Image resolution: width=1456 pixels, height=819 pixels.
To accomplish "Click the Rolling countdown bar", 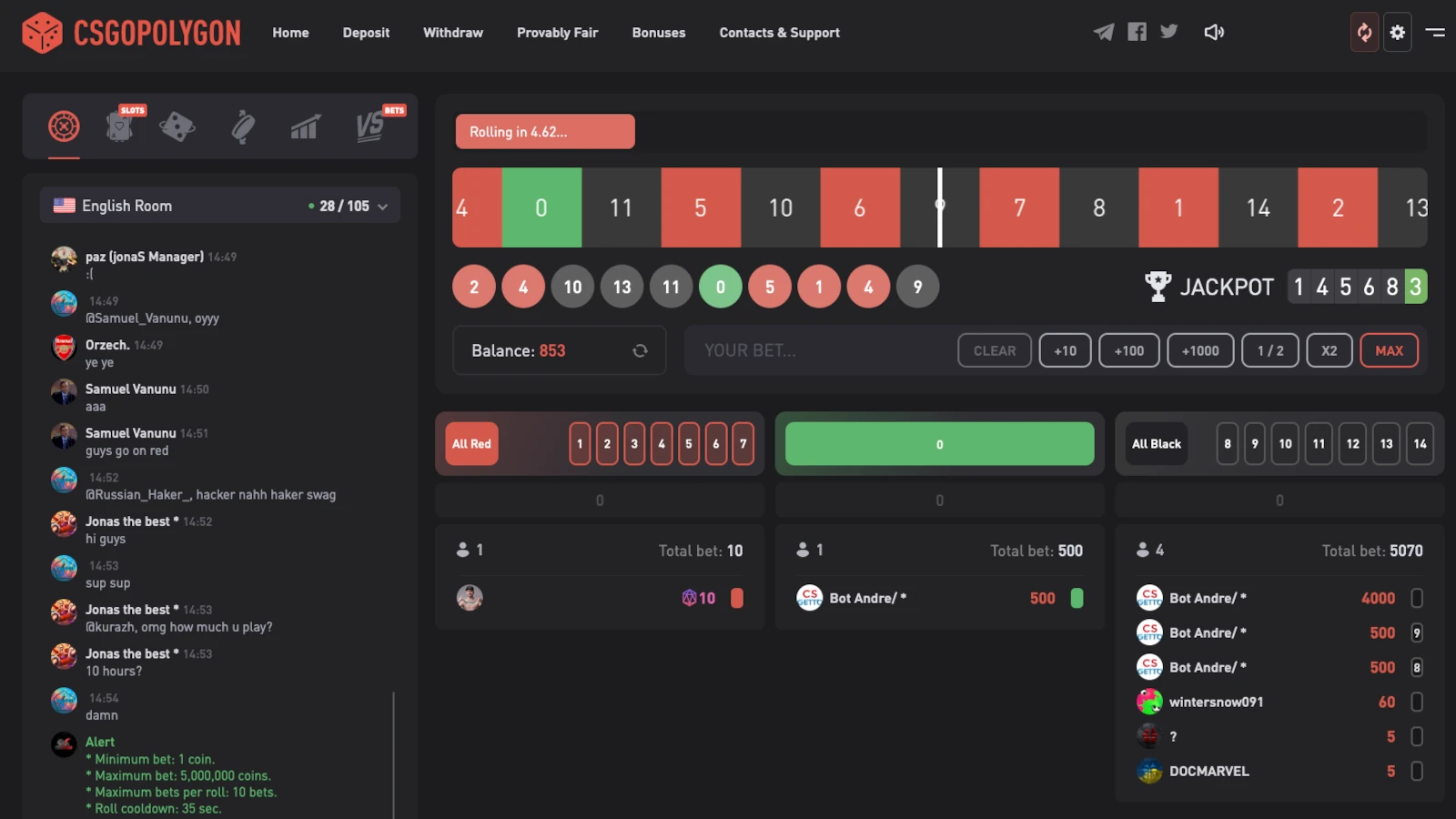I will coord(545,131).
